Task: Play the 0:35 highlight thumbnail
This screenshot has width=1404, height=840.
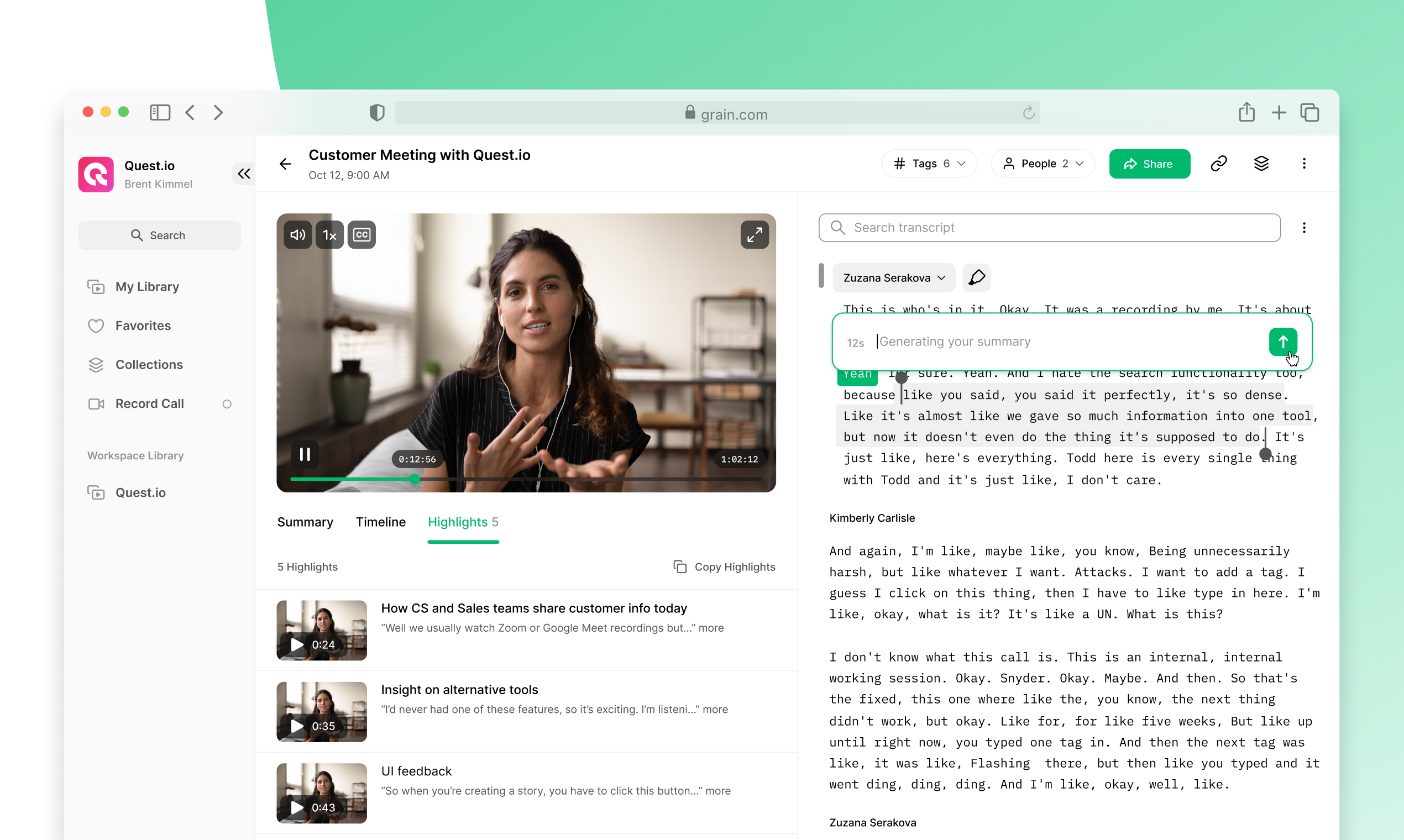Action: click(322, 711)
